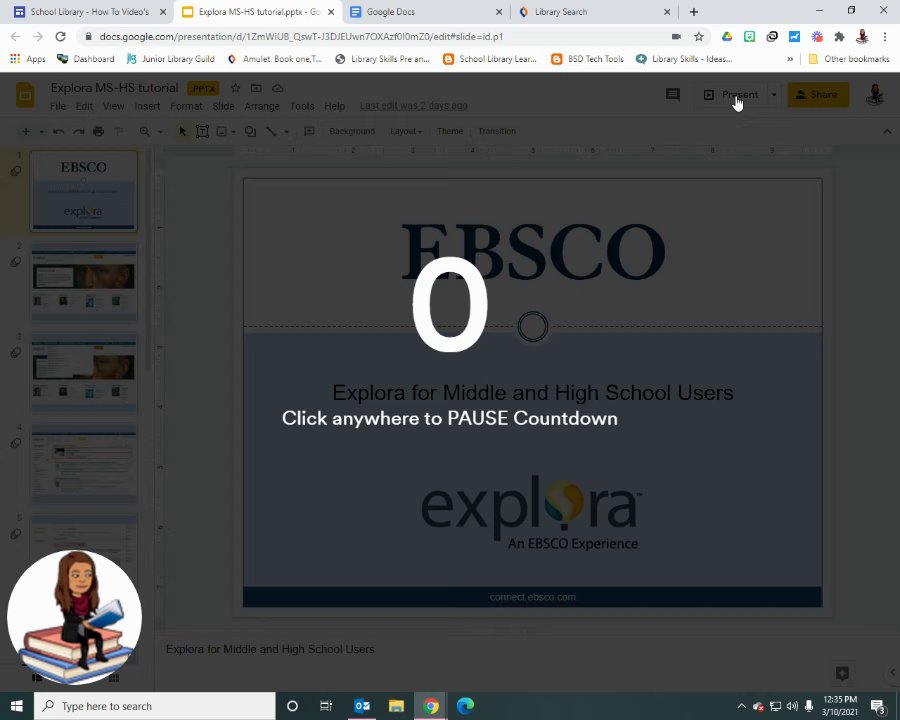The width and height of the screenshot is (900, 720).
Task: Select the Line tool
Action: (271, 131)
